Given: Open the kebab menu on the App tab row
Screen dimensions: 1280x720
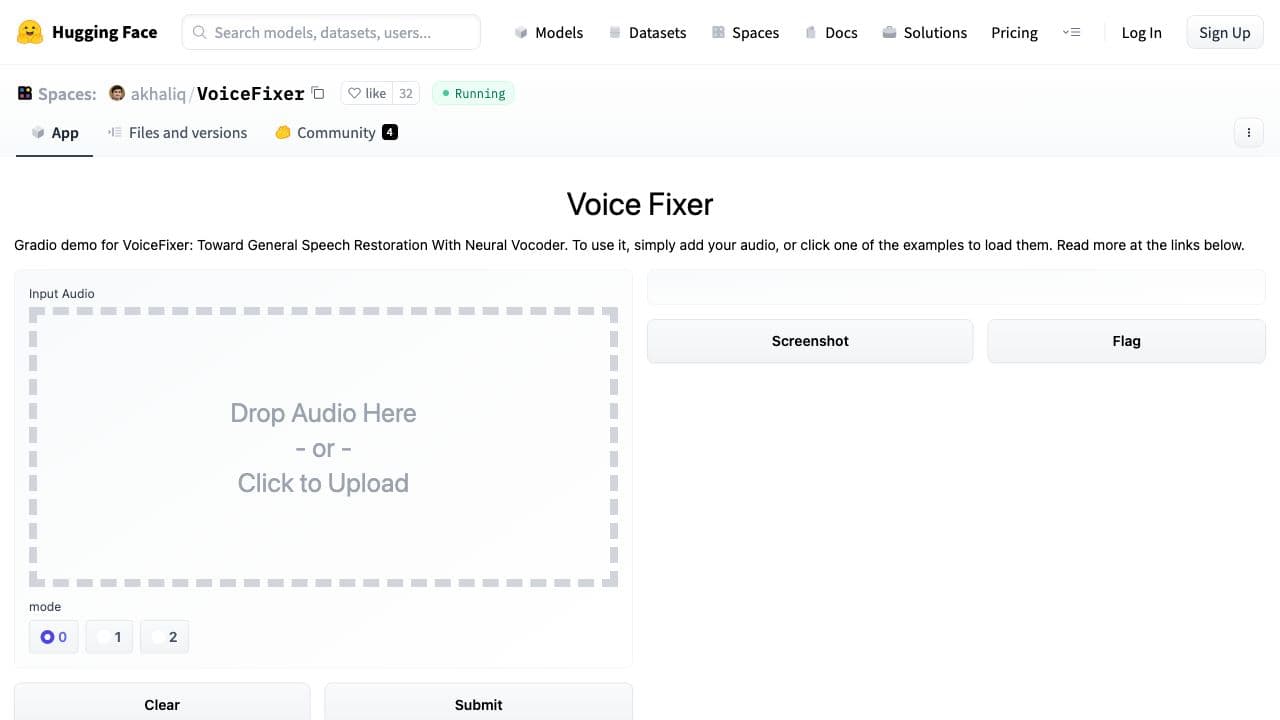Looking at the screenshot, I should click(1248, 132).
